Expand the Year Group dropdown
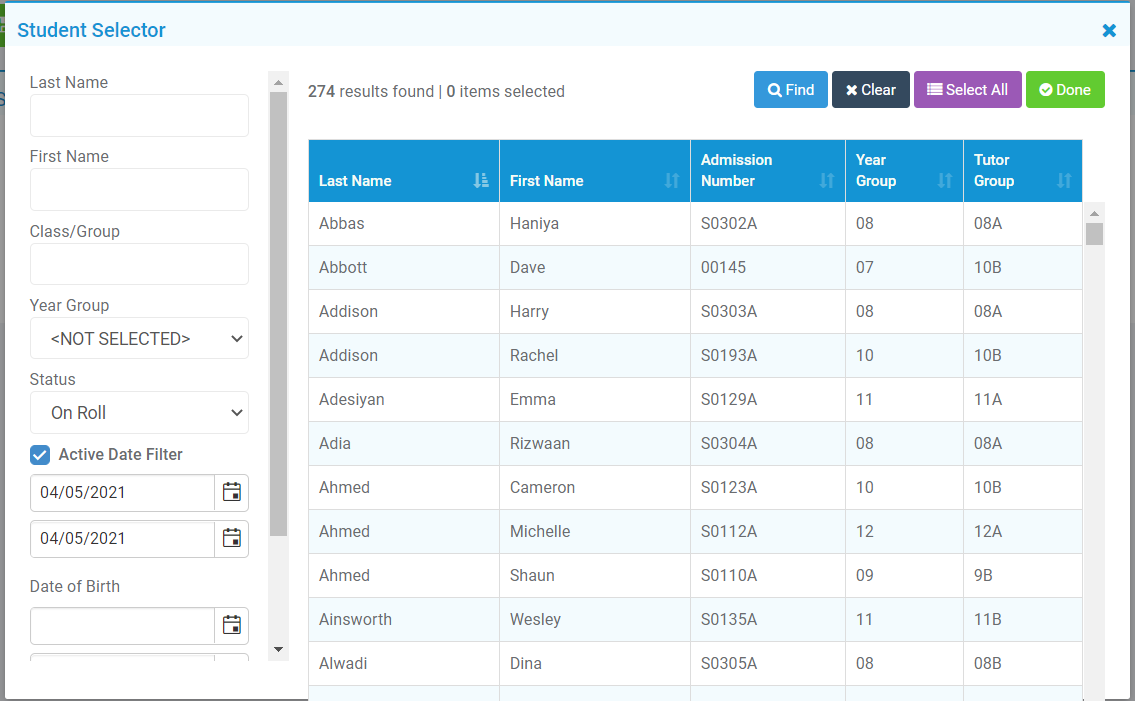The width and height of the screenshot is (1135, 701). (x=139, y=339)
